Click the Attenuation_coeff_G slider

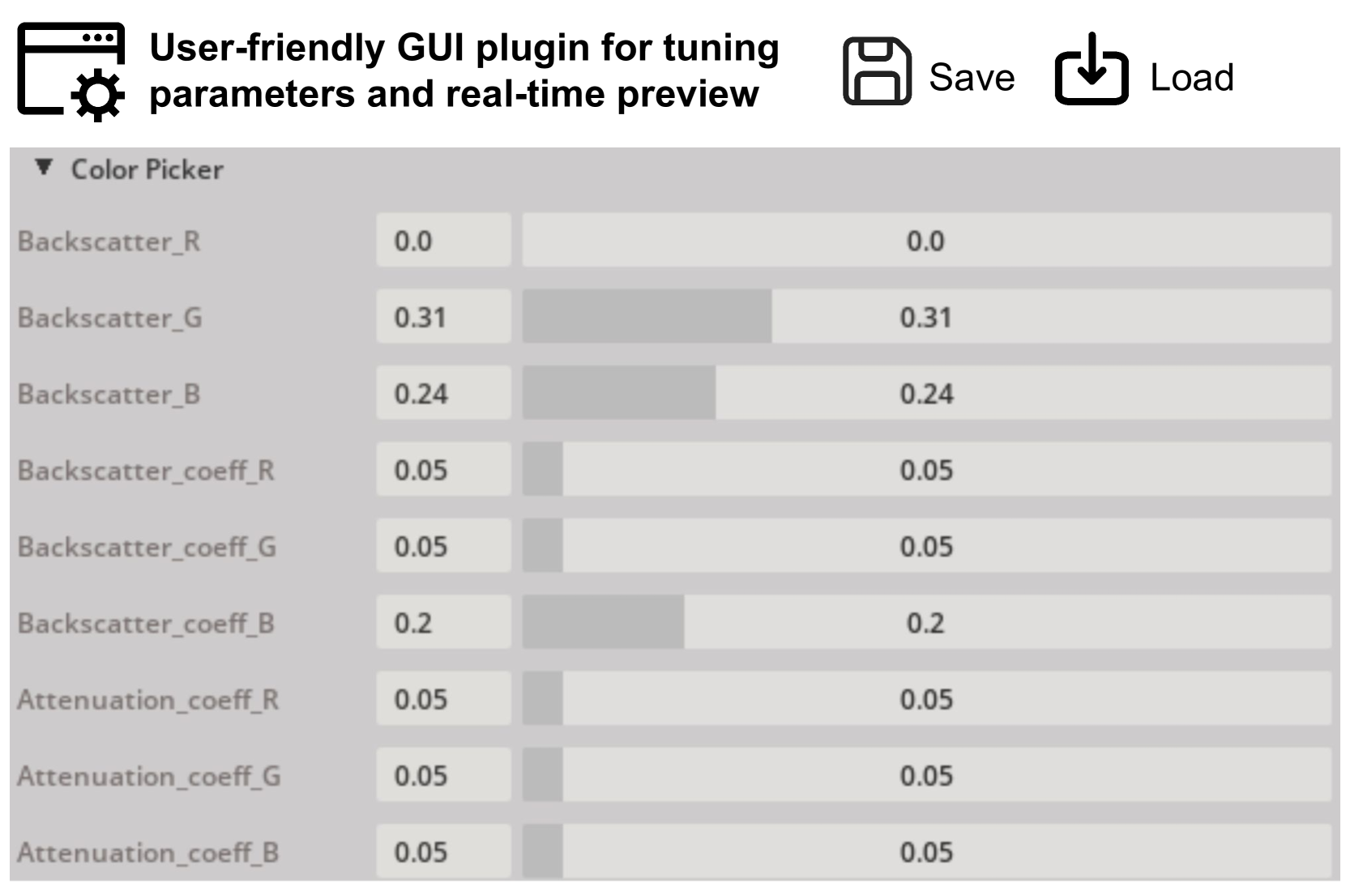pos(926,776)
